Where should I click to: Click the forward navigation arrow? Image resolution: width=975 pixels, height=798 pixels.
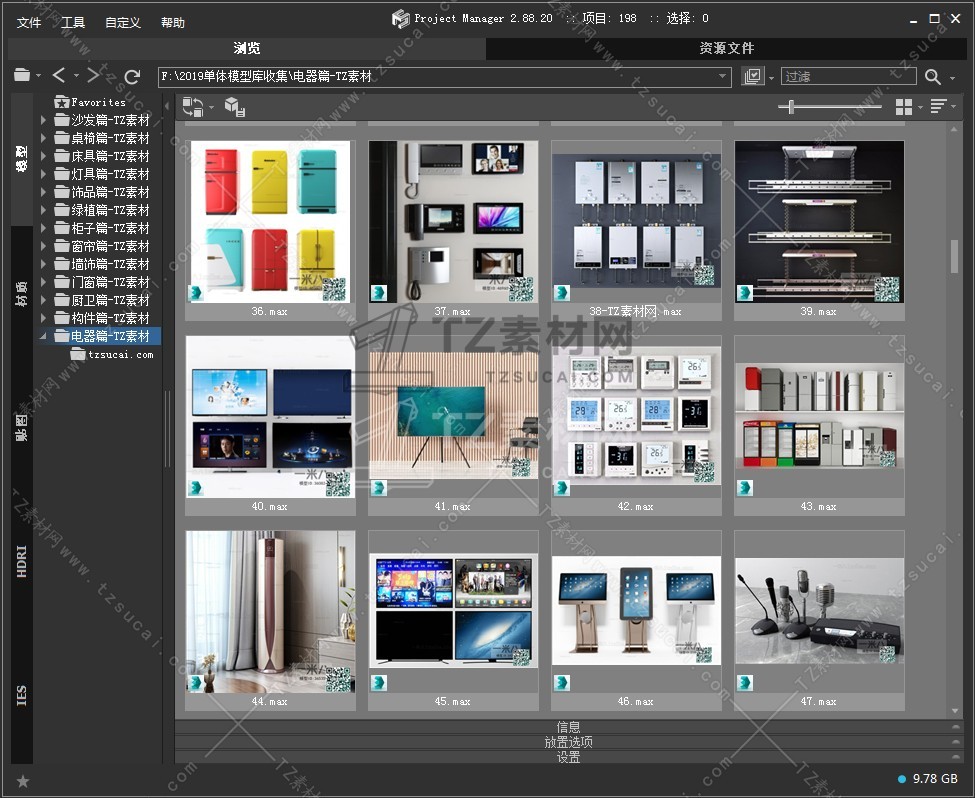(x=93, y=76)
